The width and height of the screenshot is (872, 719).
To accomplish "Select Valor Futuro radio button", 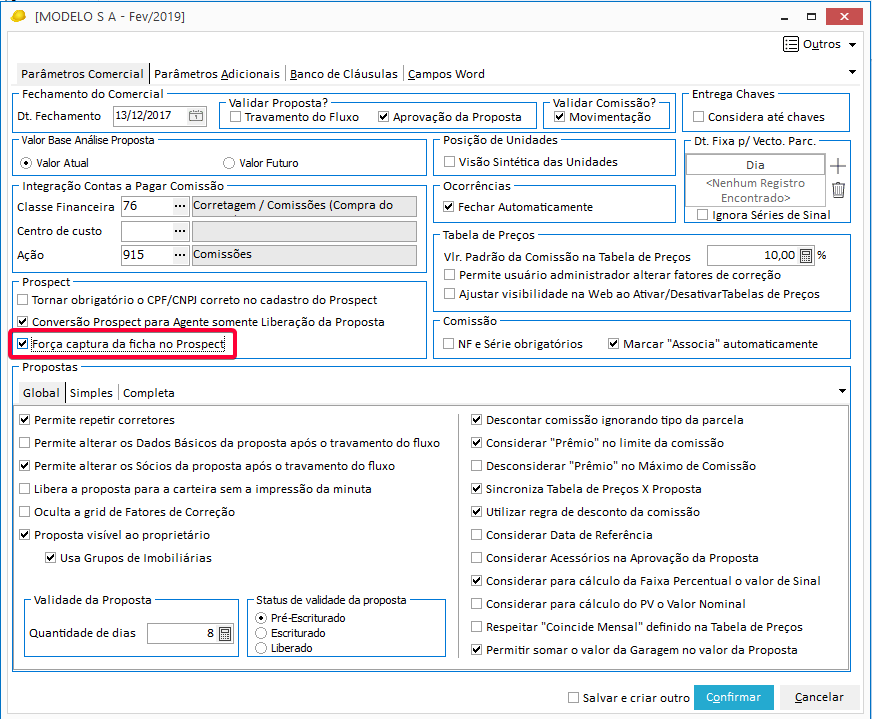I will click(229, 163).
